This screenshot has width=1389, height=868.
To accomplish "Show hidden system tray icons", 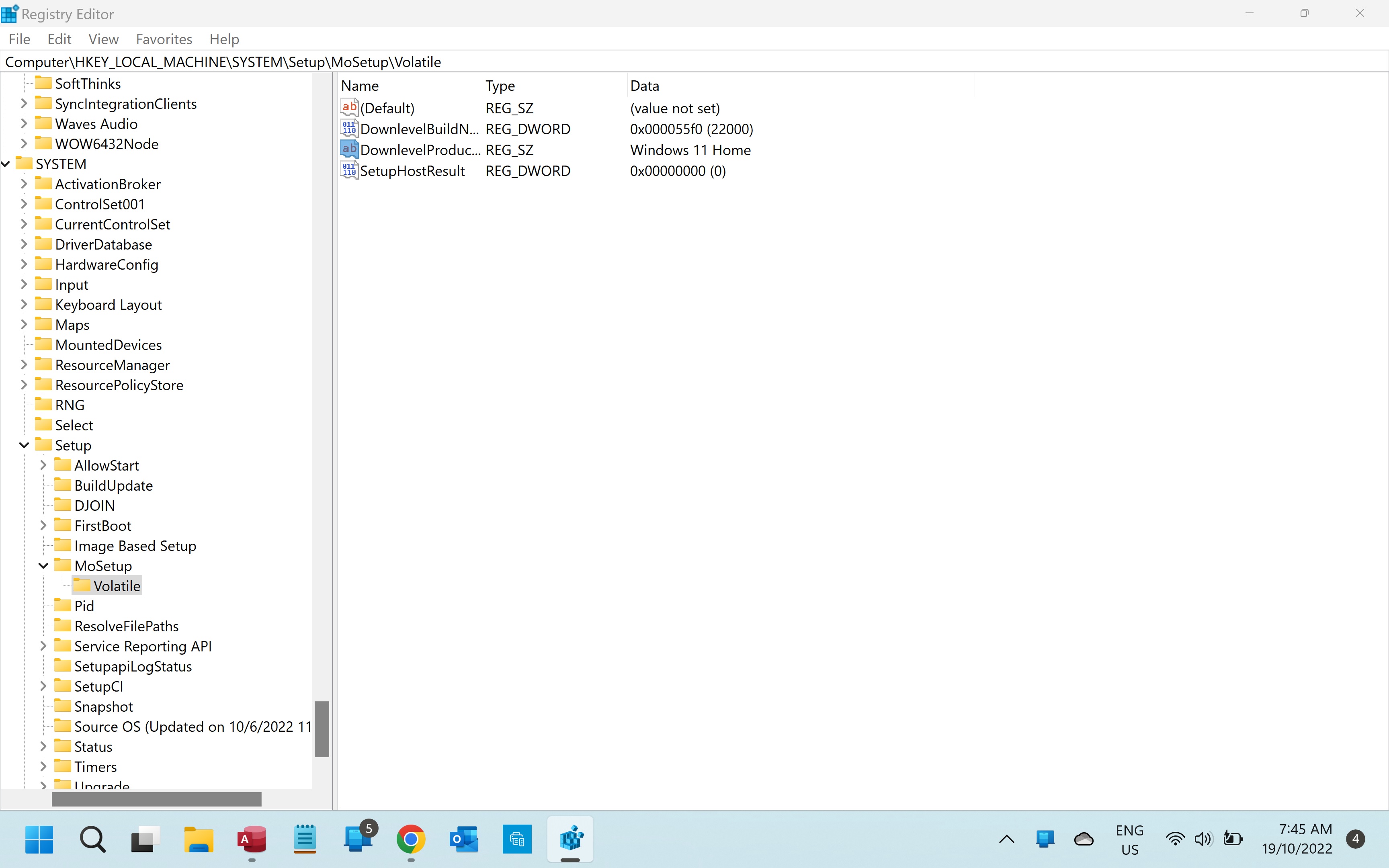I will coord(1006,839).
